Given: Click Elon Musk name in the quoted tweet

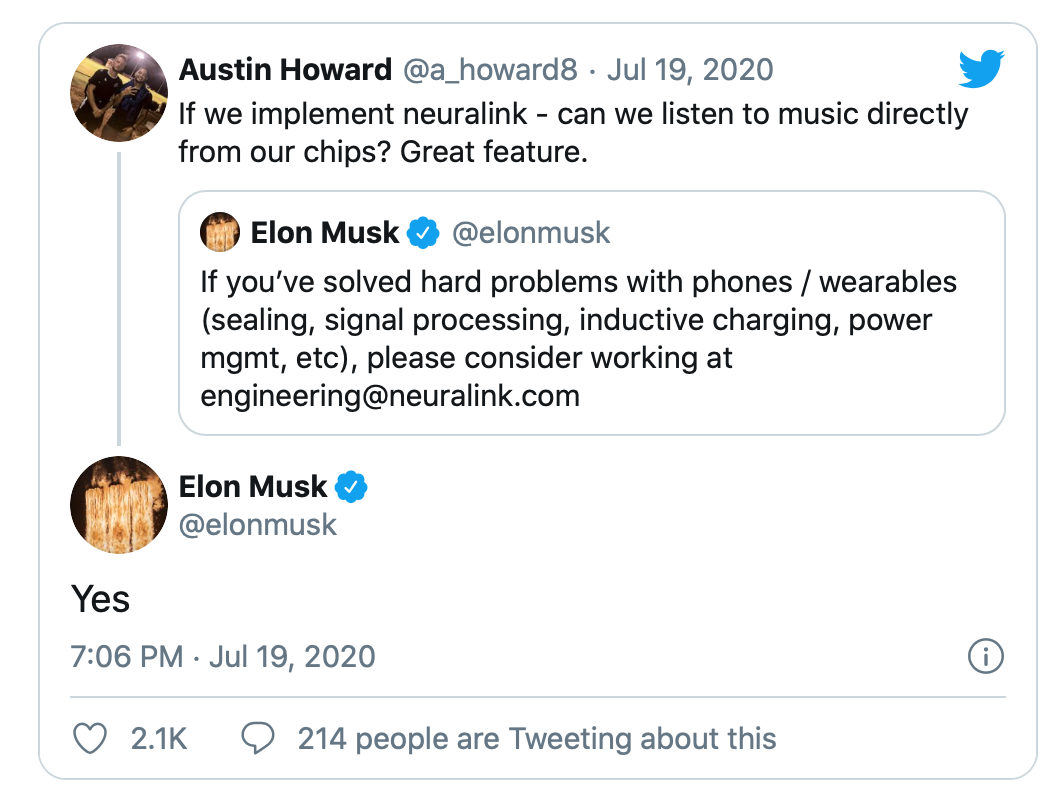Looking at the screenshot, I should tap(324, 233).
